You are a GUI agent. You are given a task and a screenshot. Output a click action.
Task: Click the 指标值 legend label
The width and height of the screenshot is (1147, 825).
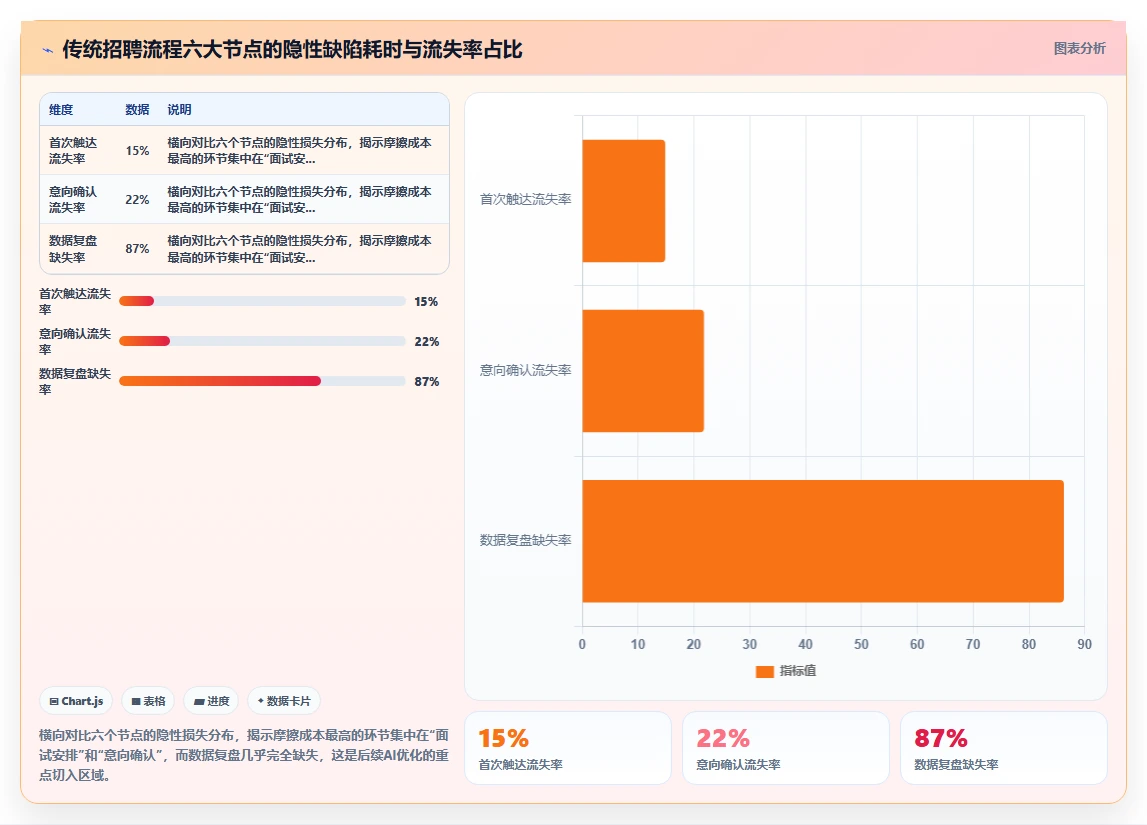pos(797,671)
